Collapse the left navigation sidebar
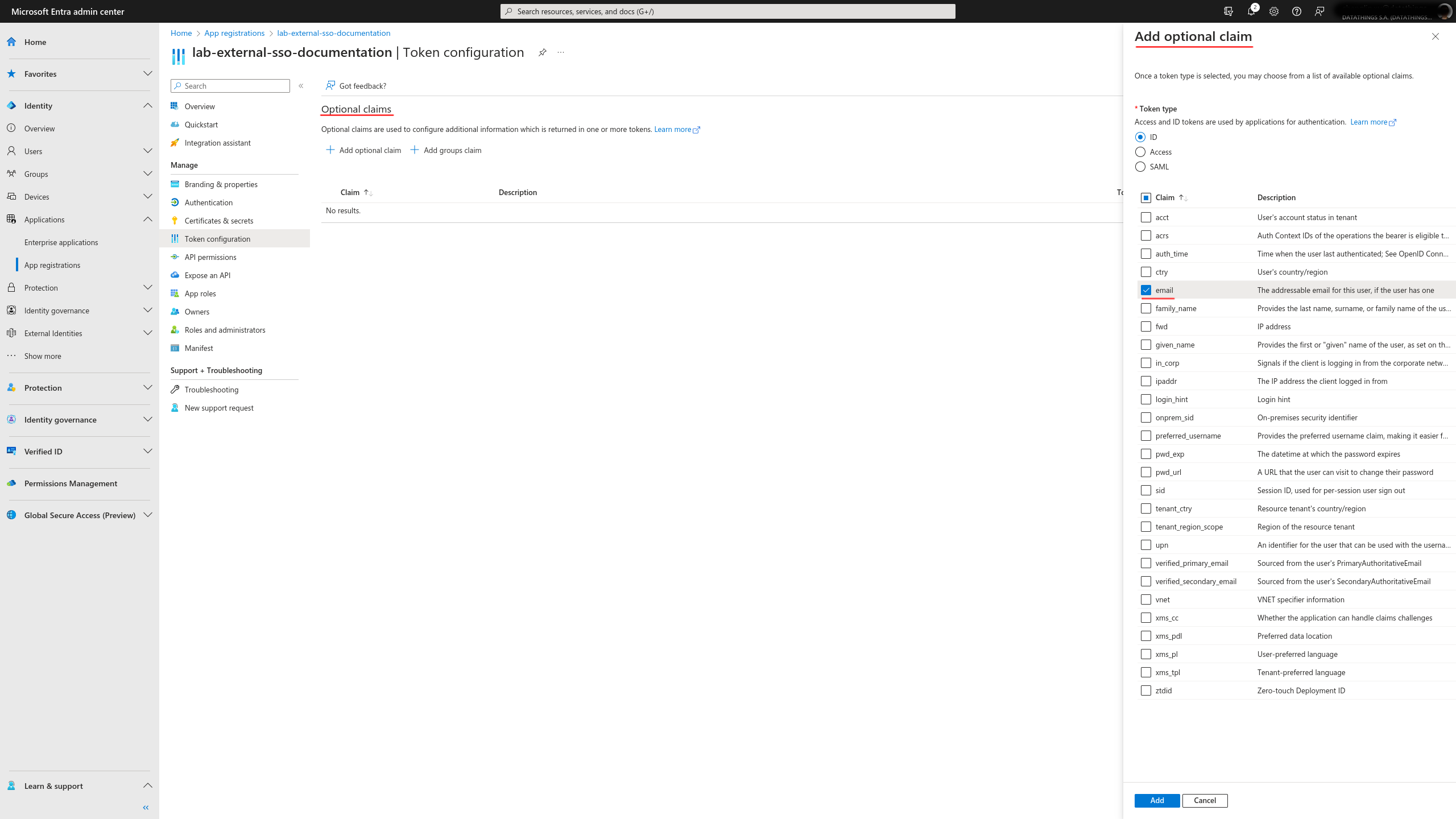1456x819 pixels. click(146, 807)
